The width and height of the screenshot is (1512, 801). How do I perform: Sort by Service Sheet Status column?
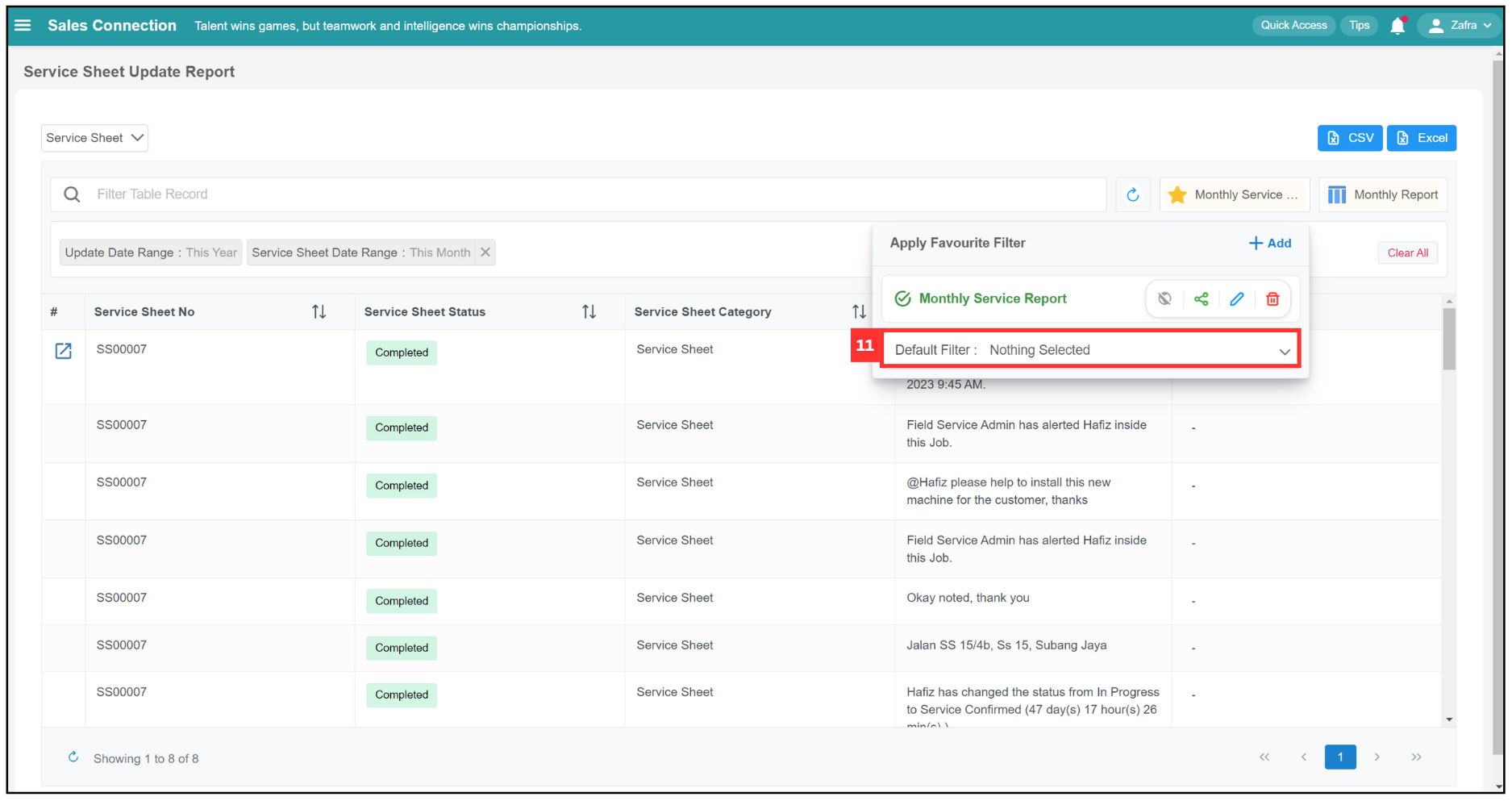589,311
